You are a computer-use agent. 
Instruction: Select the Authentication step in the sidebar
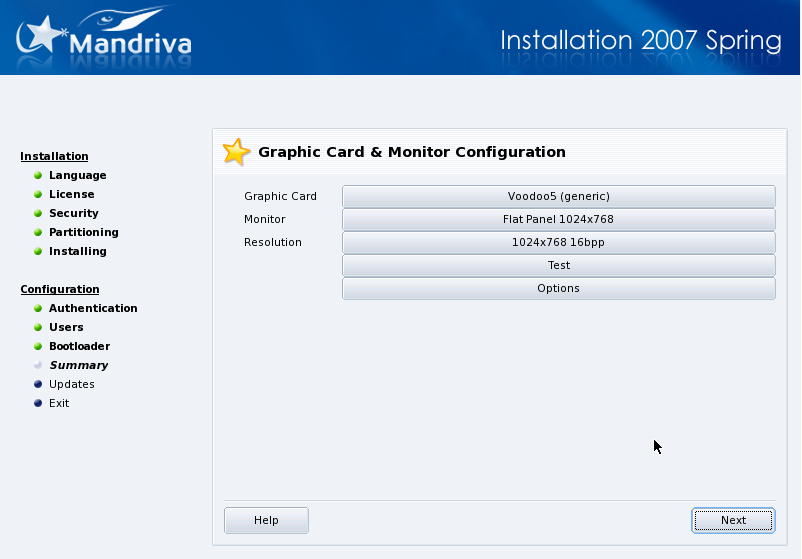coord(93,308)
